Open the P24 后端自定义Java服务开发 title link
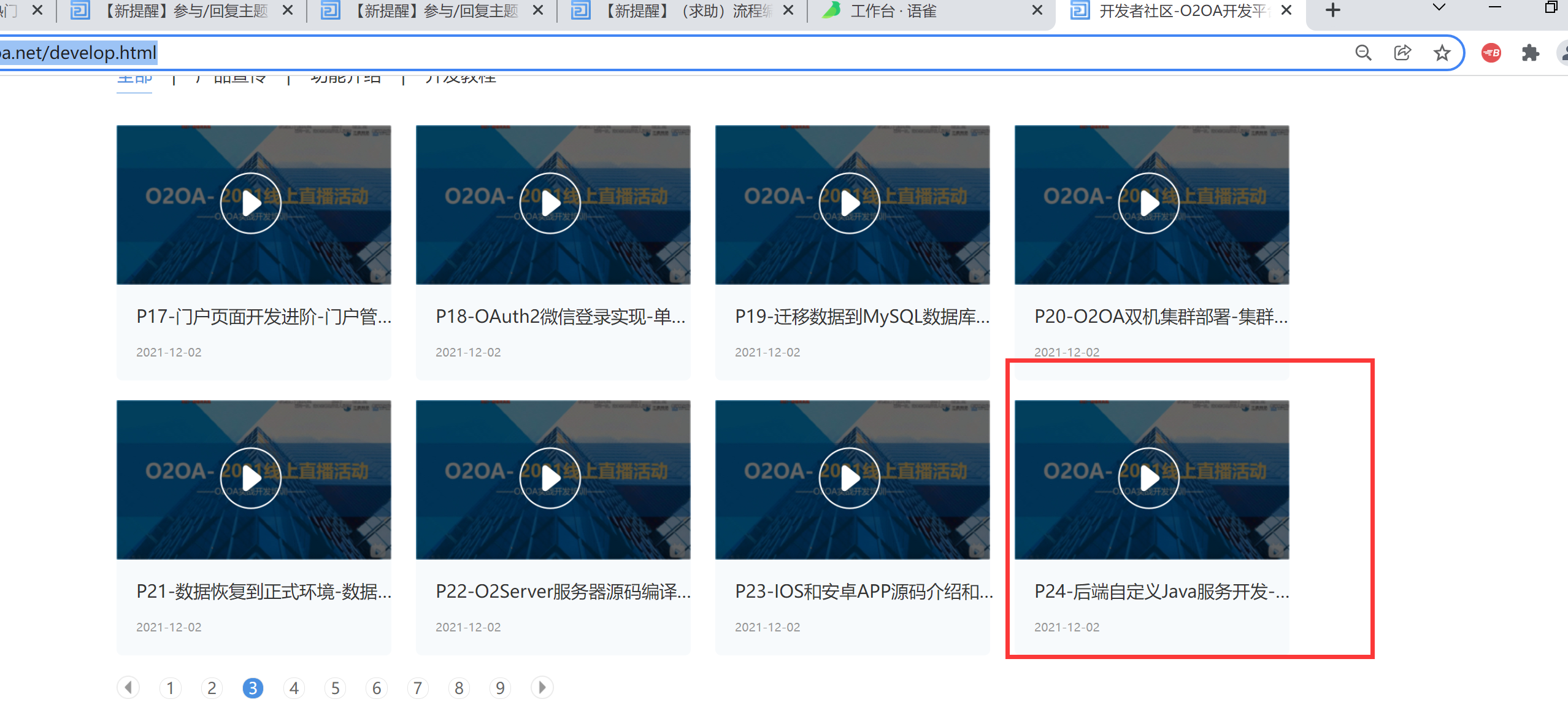The width and height of the screenshot is (1568, 710). click(1161, 592)
